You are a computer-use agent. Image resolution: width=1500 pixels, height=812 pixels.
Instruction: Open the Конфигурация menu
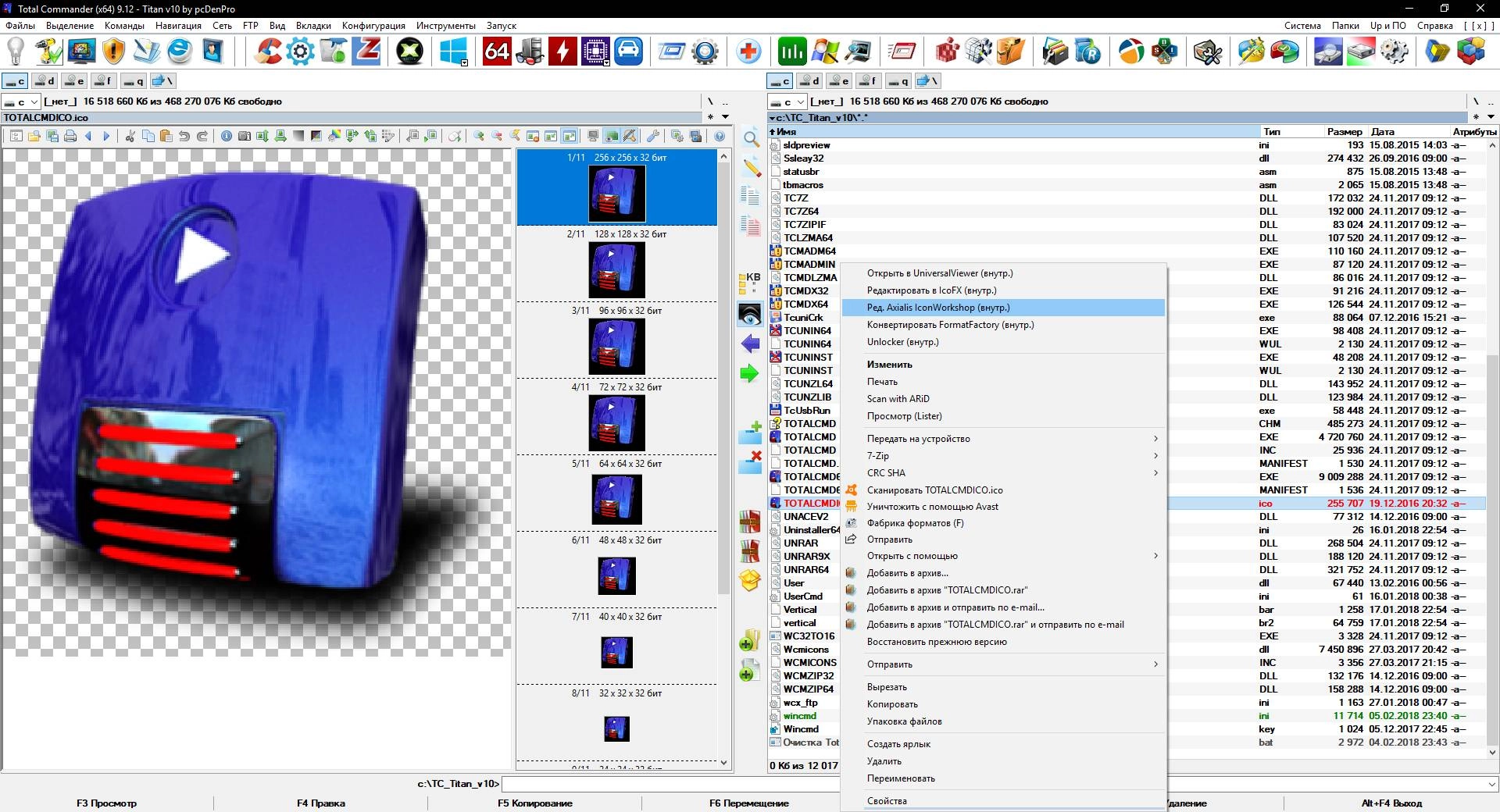pos(373,26)
